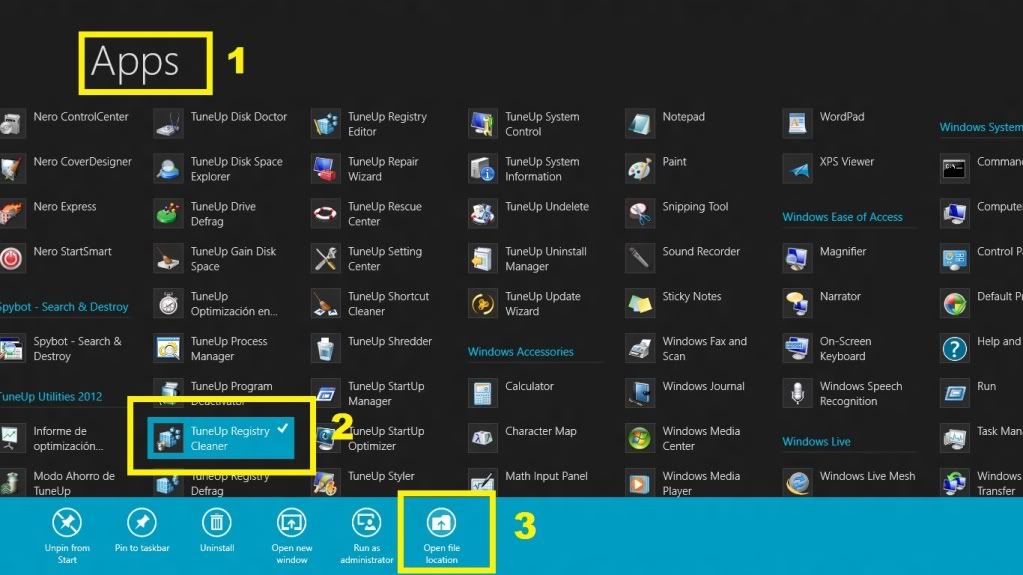The width and height of the screenshot is (1023, 575).
Task: Click the Uninstall trash icon
Action: 217,523
